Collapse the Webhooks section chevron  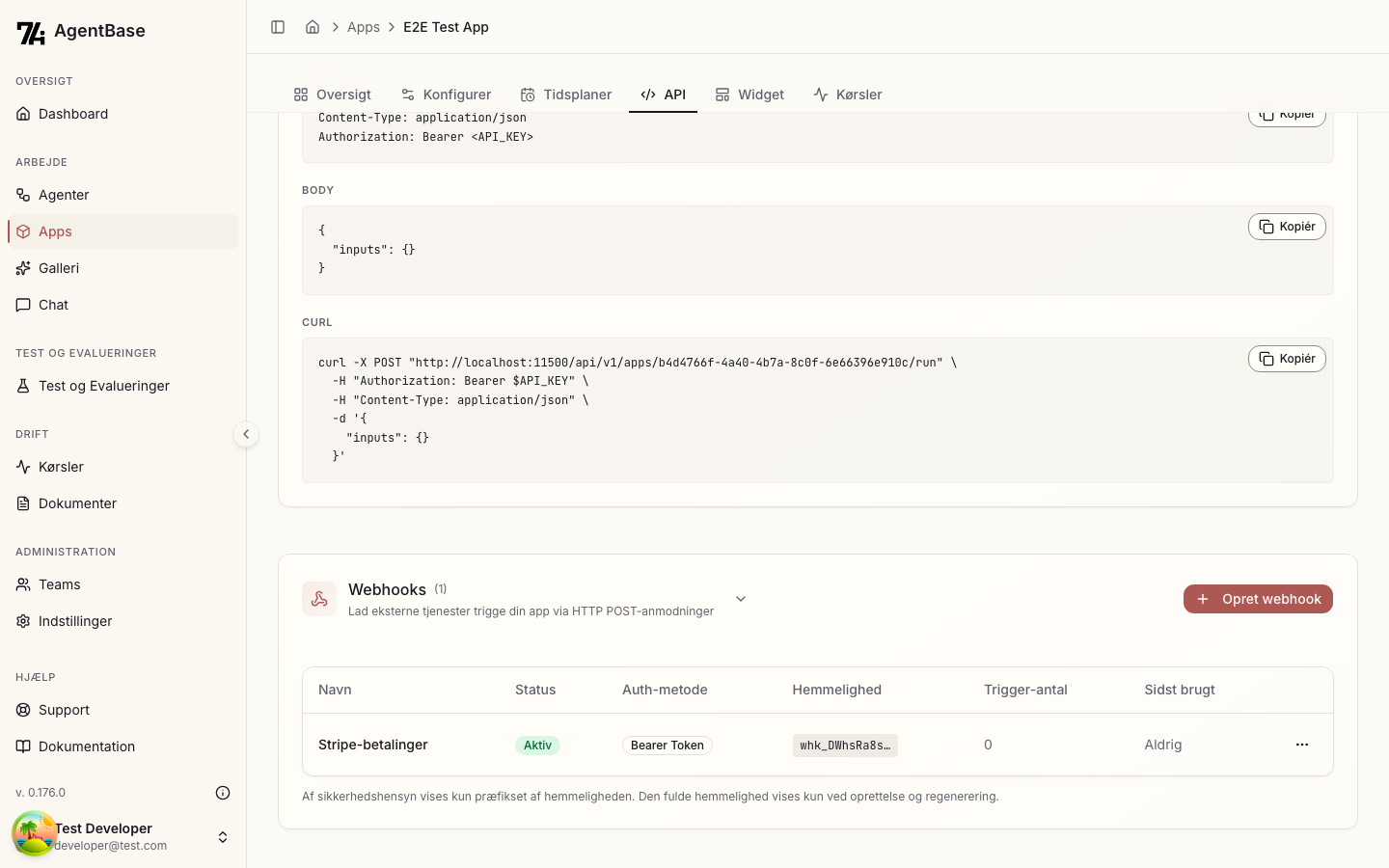click(741, 599)
